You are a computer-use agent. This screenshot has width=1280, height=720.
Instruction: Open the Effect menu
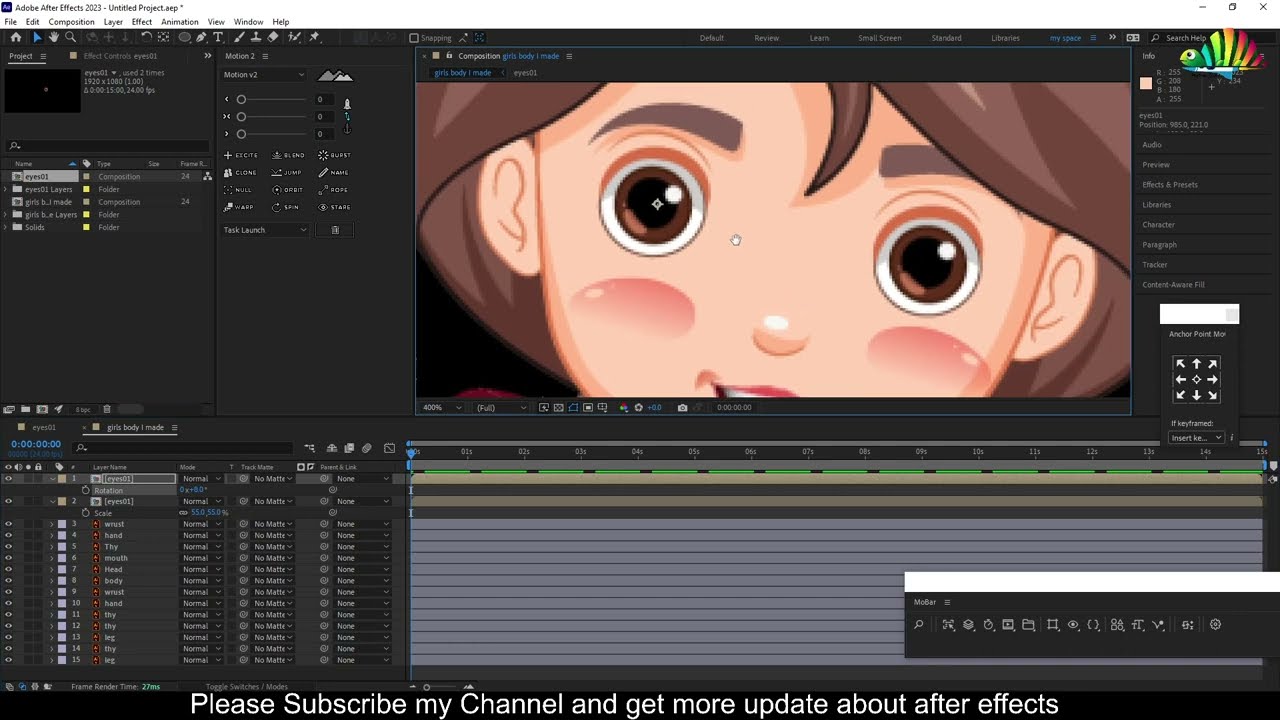[x=142, y=22]
